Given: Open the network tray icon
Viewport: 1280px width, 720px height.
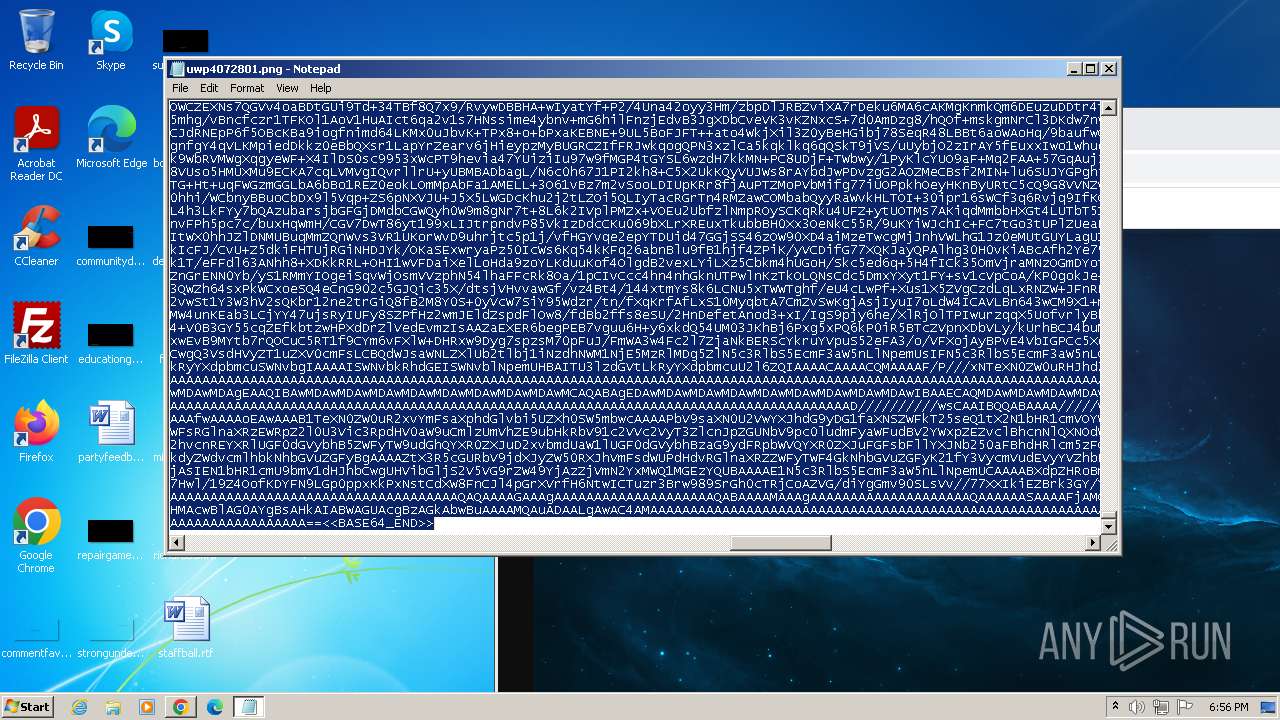Looking at the screenshot, I should (1161, 707).
